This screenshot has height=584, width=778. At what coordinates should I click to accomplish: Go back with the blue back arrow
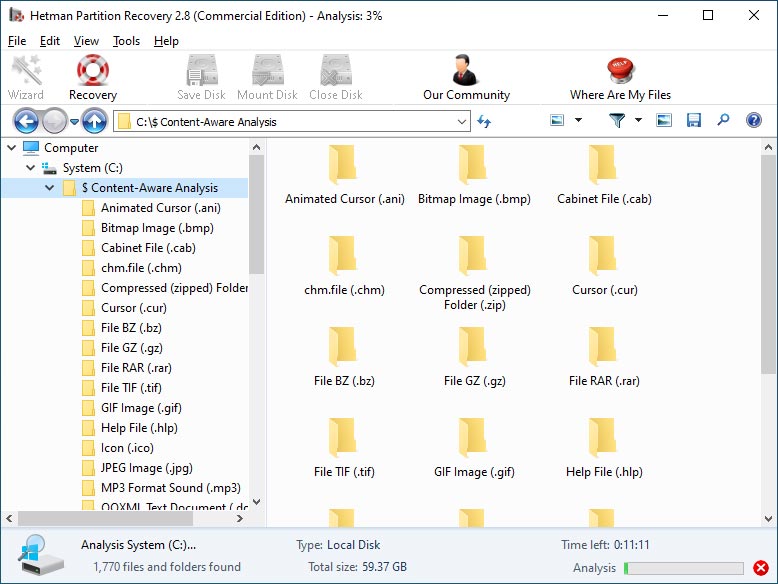(26, 121)
